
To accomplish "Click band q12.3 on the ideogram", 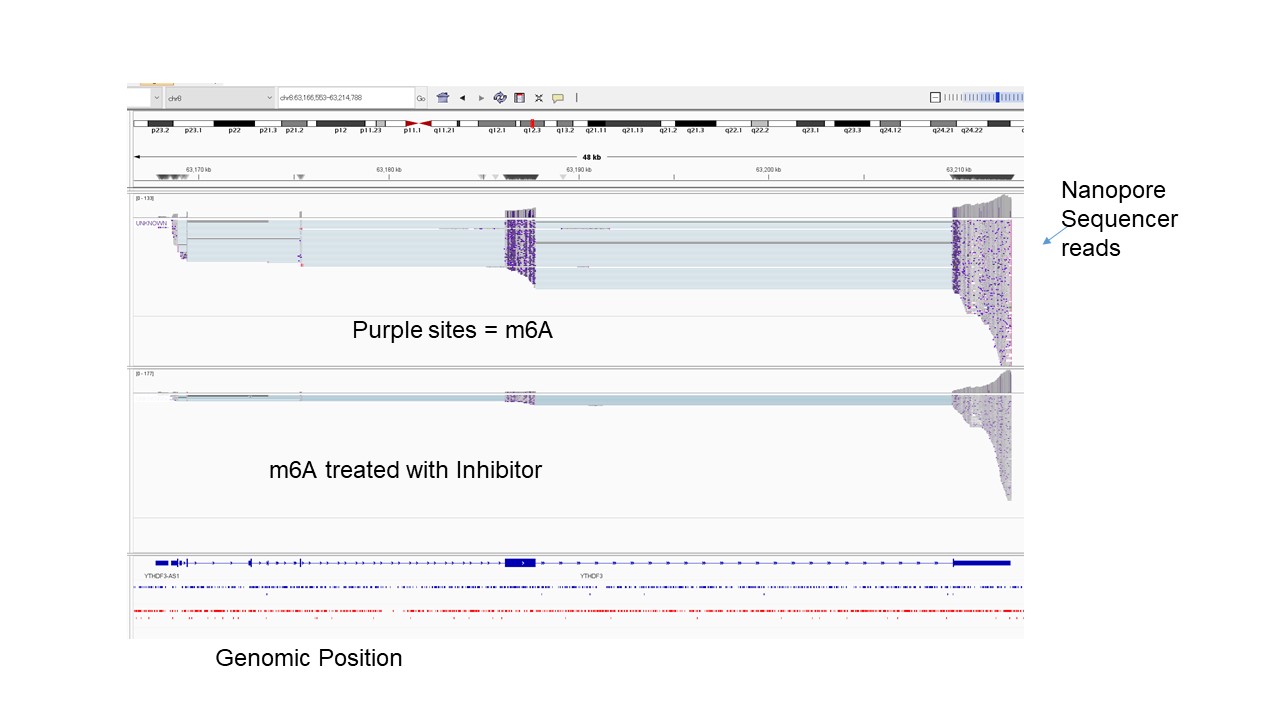I will click(531, 124).
